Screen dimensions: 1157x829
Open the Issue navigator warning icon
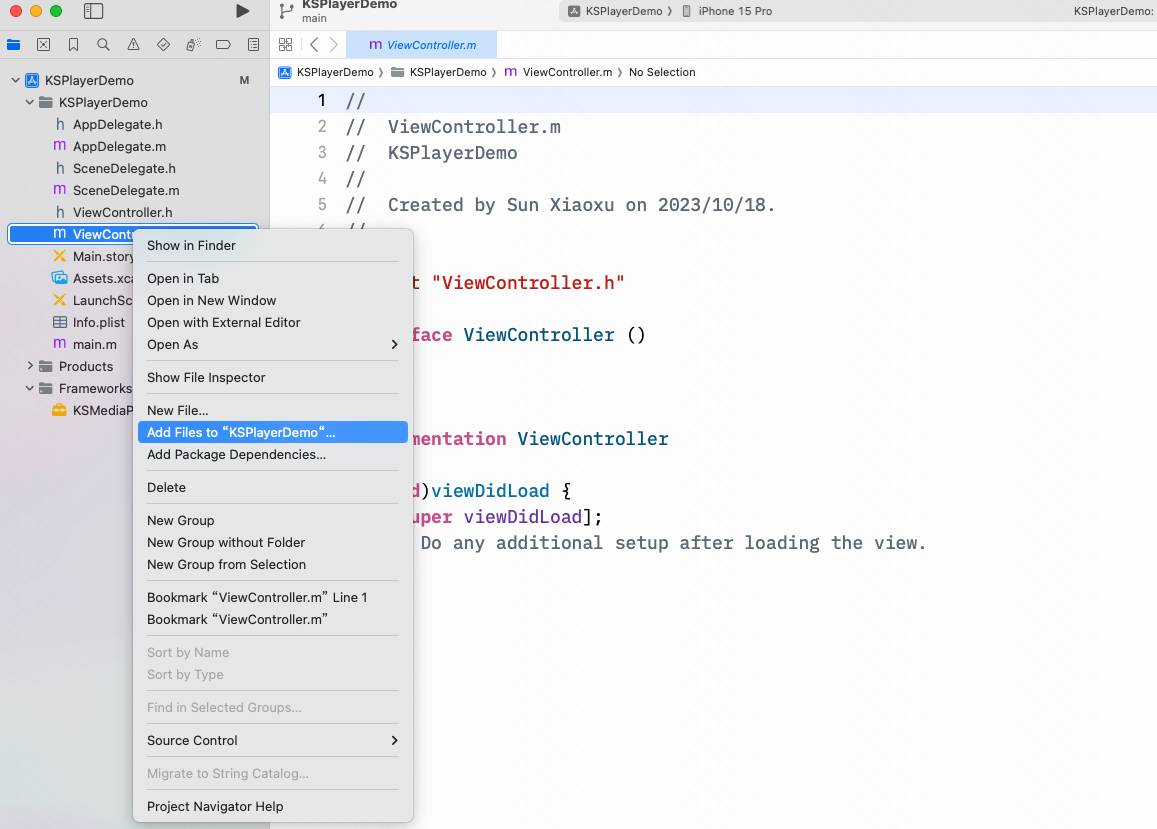tap(134, 45)
